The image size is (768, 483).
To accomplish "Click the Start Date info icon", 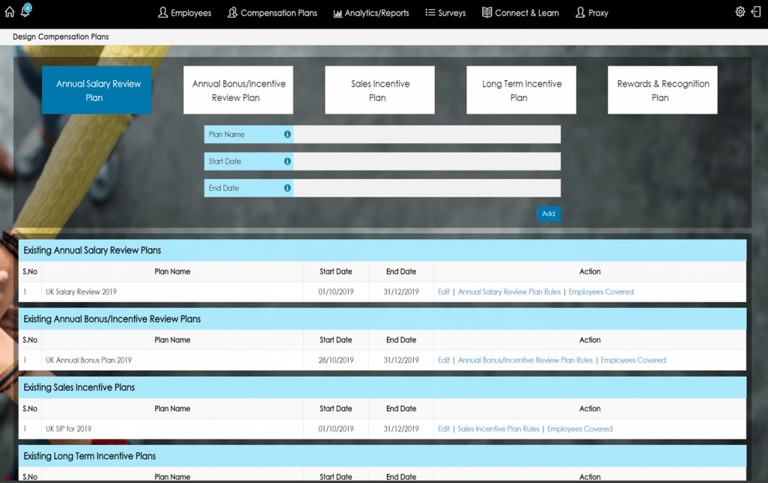I will 287,161.
